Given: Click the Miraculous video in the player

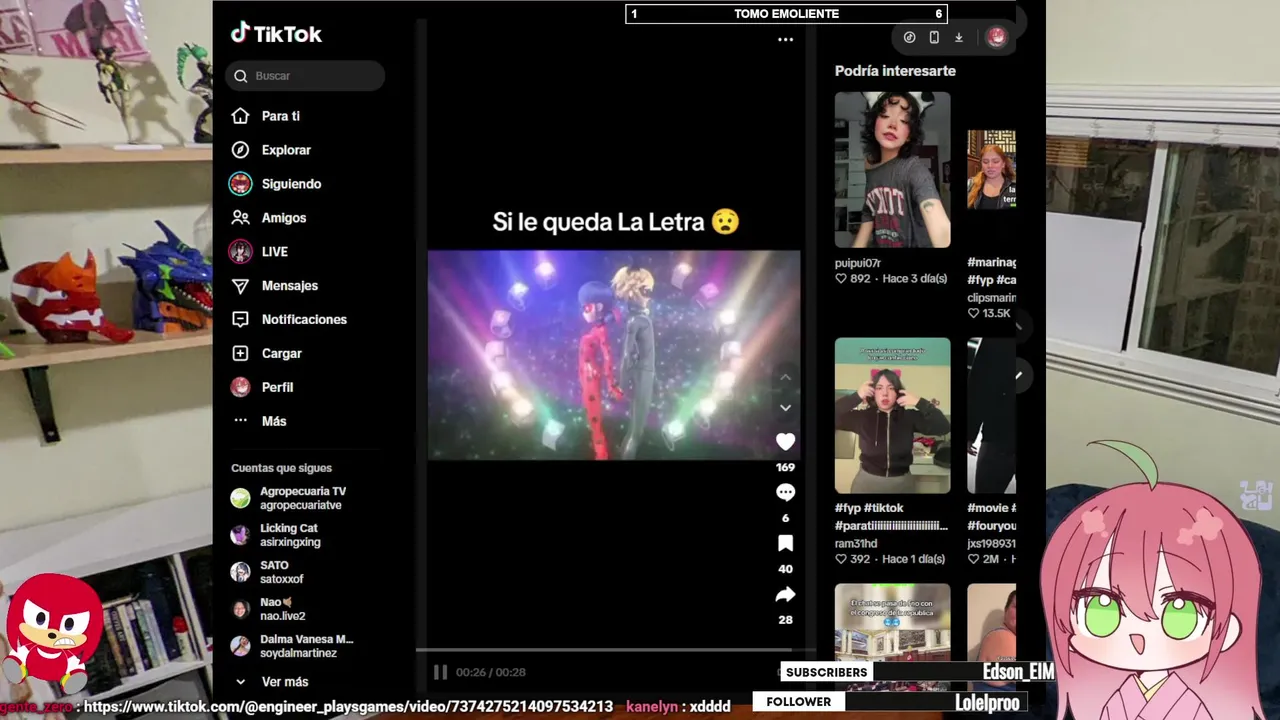Looking at the screenshot, I should point(613,355).
